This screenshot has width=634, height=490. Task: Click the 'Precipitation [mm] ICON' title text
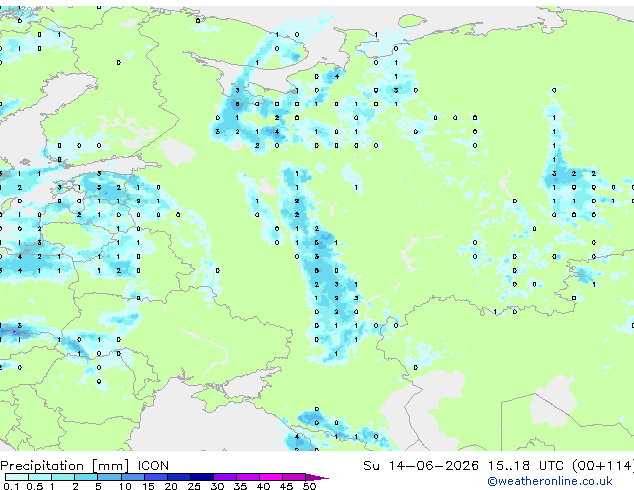pos(85,466)
